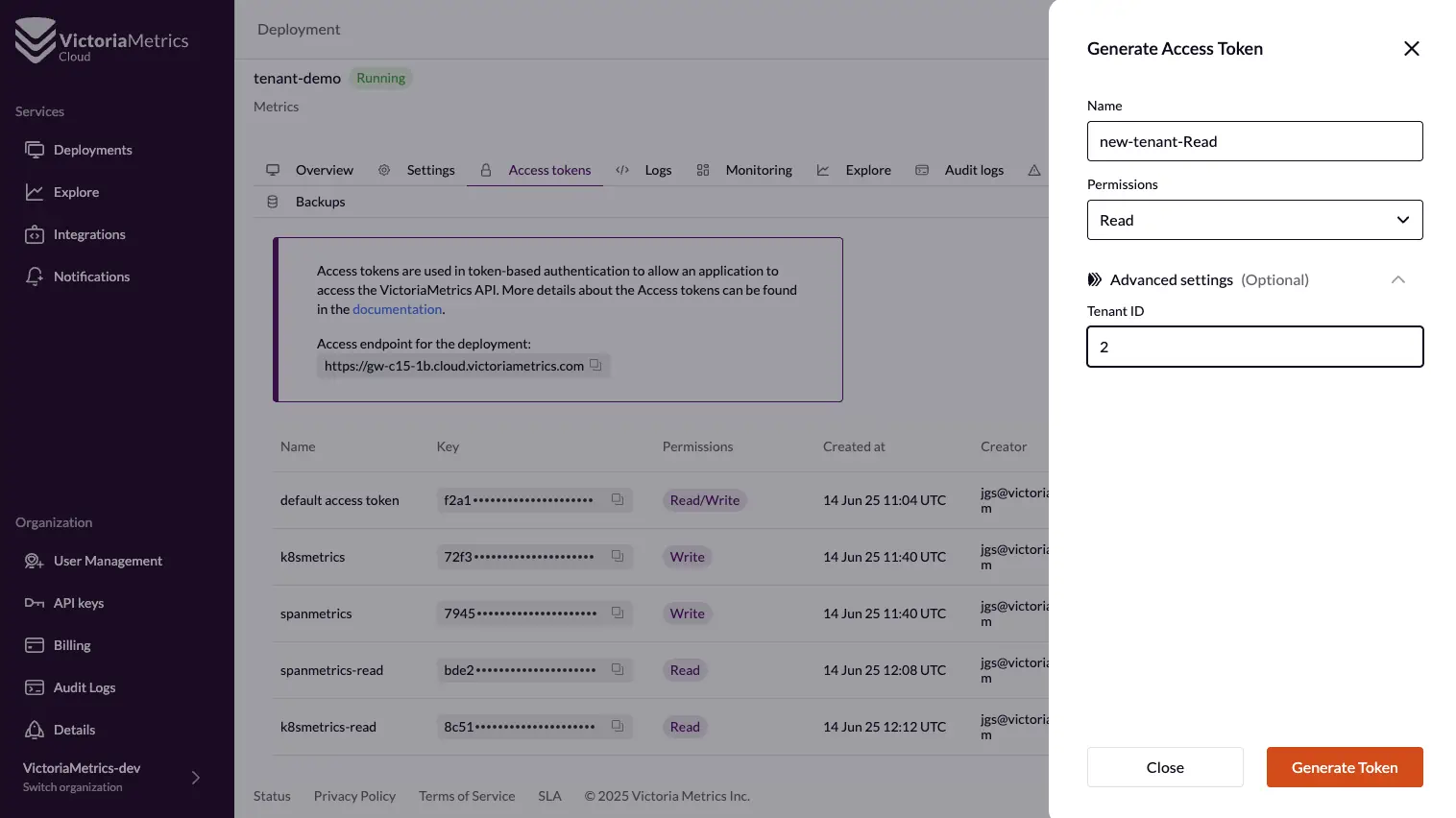Click the VictoriaMetrics-dev organization name
The image size is (1456, 818).
point(82,768)
